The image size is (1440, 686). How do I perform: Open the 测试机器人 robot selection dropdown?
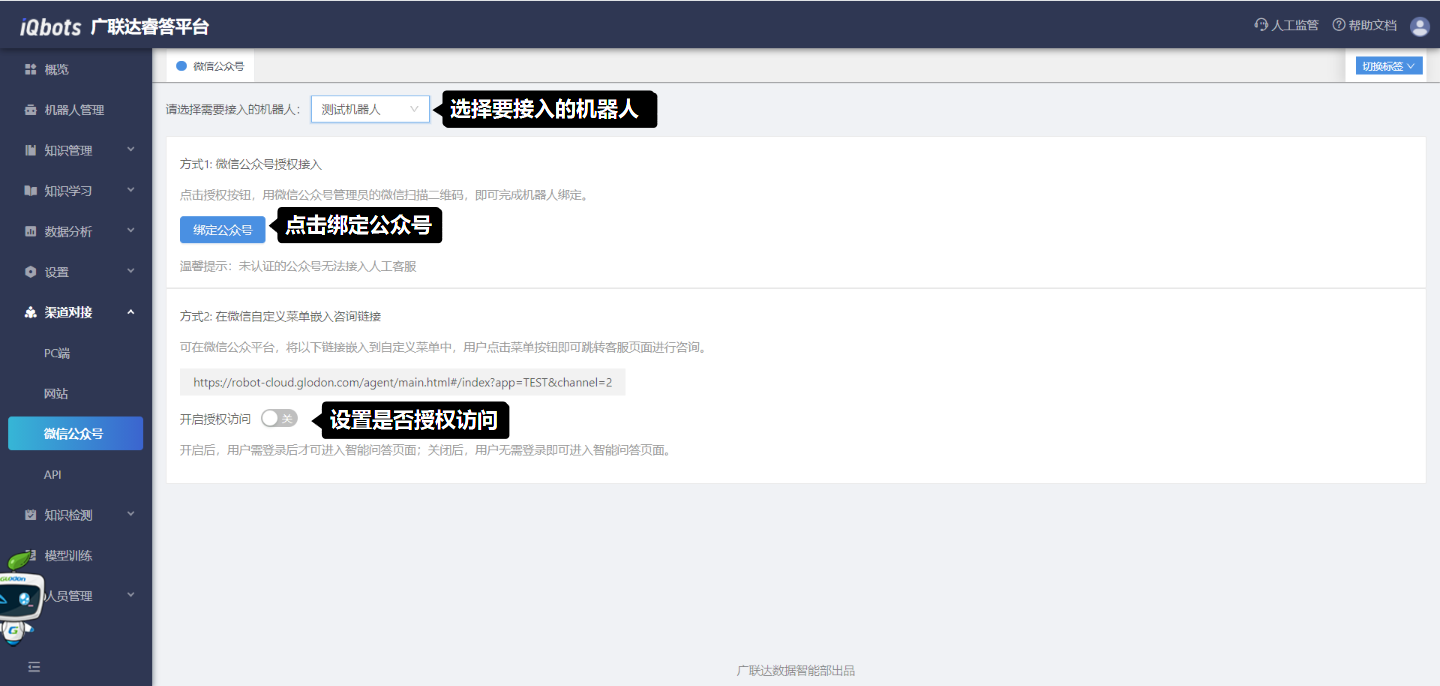point(370,109)
